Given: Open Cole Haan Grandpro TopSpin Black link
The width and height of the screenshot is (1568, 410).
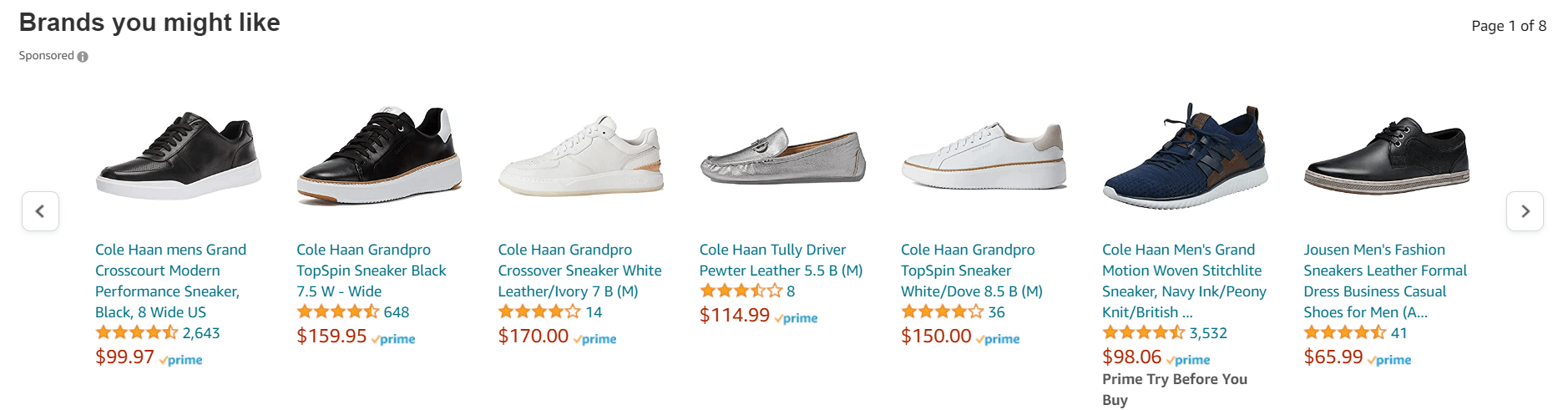Looking at the screenshot, I should (x=371, y=271).
